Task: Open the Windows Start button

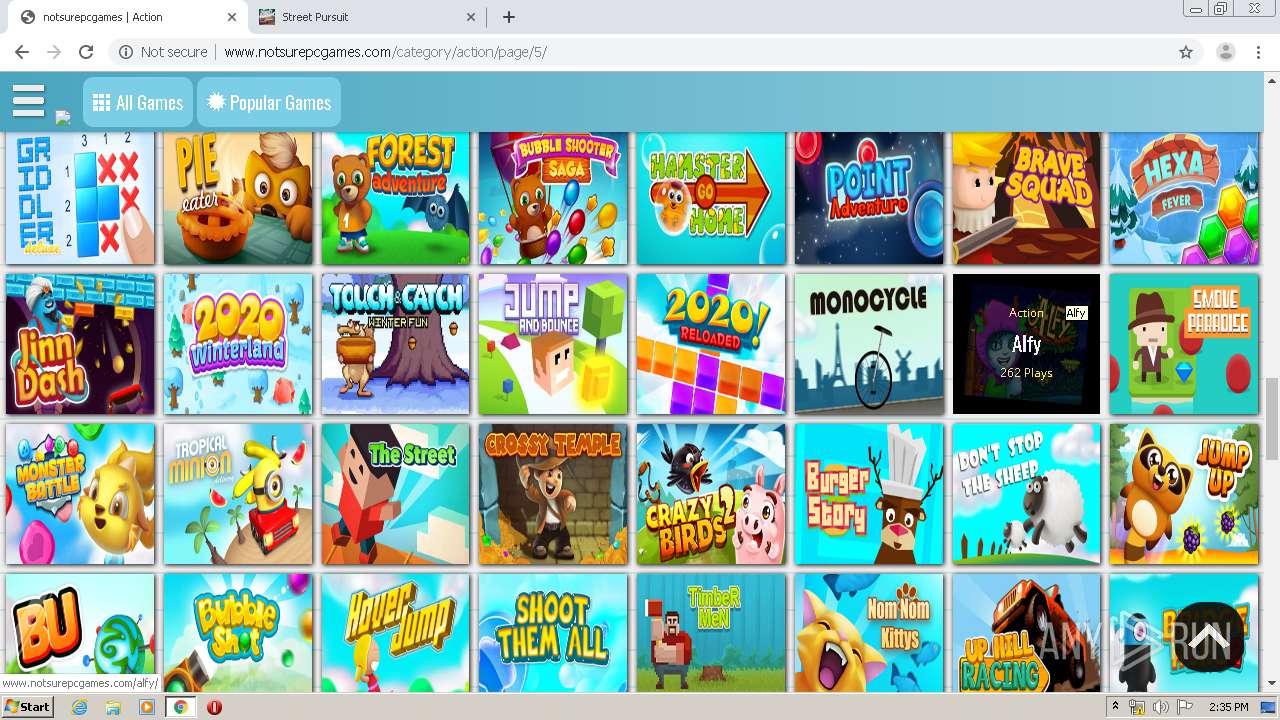Action: coord(28,707)
